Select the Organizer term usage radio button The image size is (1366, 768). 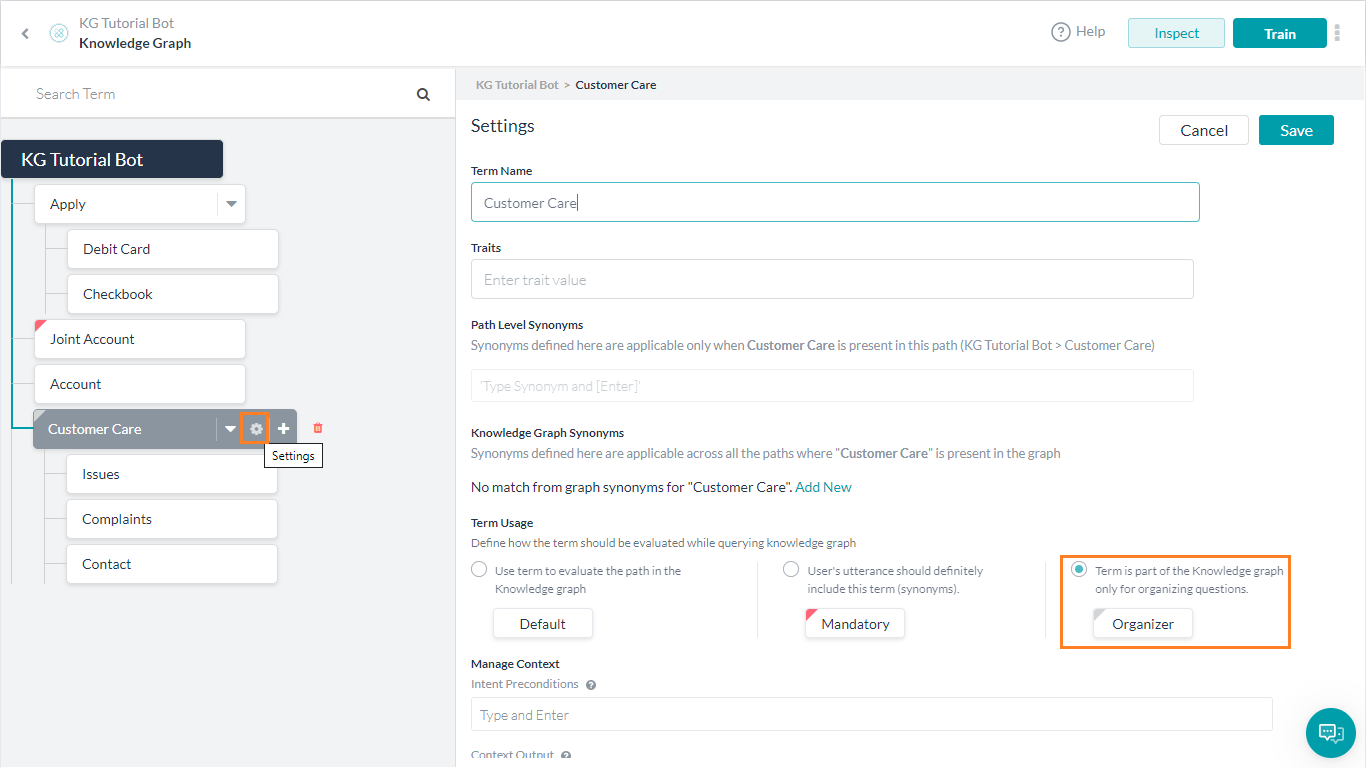pyautogui.click(x=1079, y=570)
